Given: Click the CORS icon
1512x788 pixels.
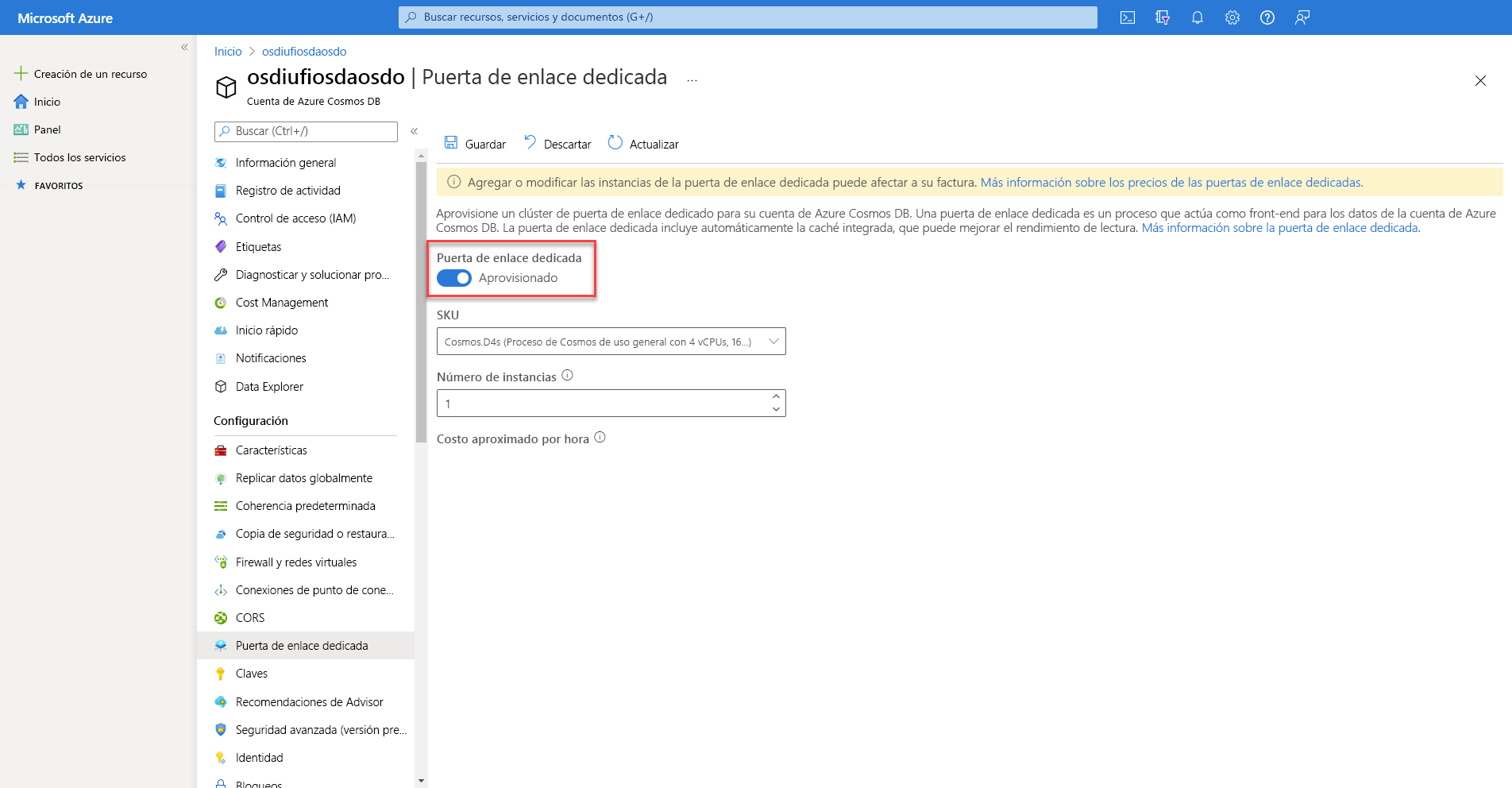Looking at the screenshot, I should (221, 618).
